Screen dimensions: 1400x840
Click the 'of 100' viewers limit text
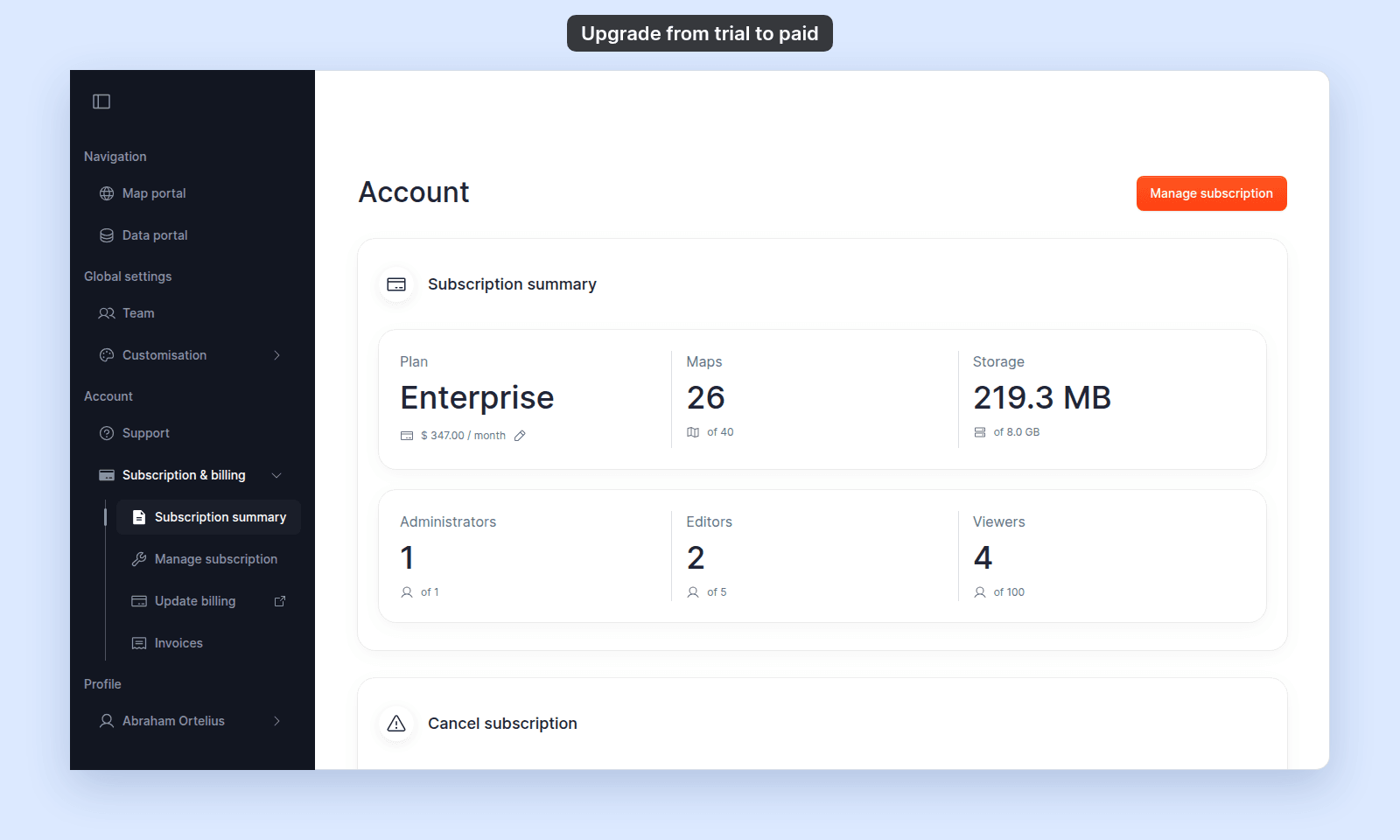(x=1009, y=592)
